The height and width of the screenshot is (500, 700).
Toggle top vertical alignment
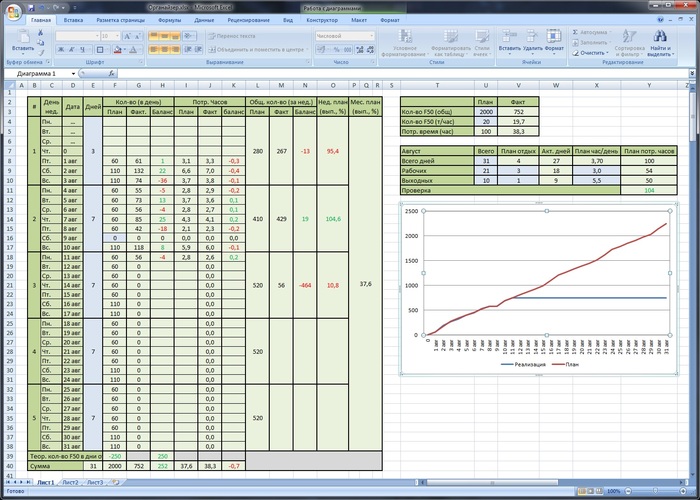(154, 36)
